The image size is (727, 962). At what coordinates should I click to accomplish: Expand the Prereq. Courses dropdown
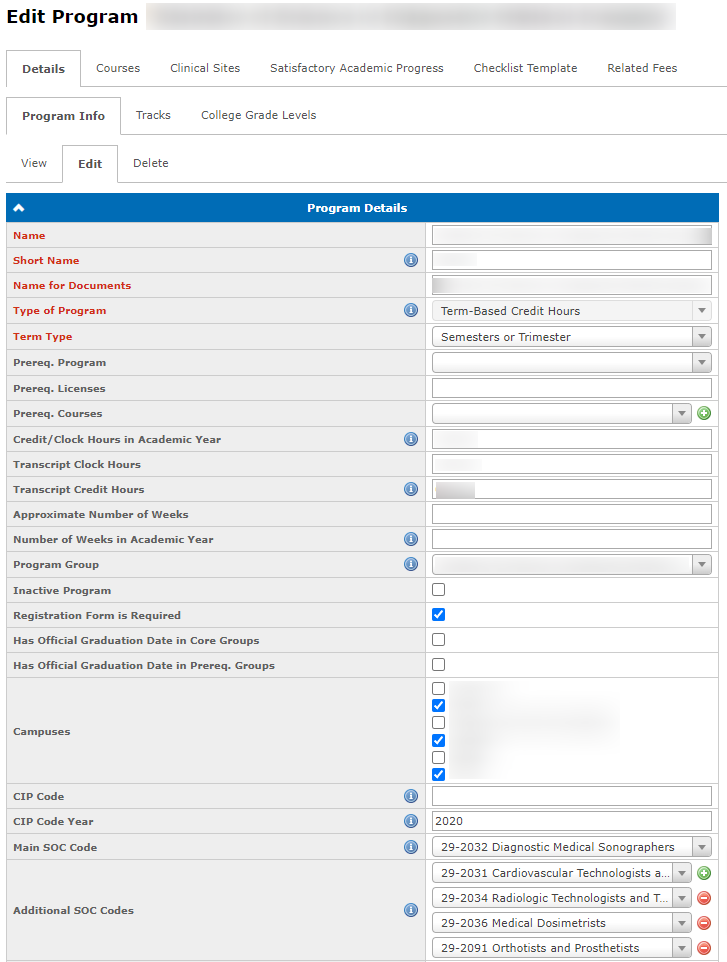pos(562,414)
